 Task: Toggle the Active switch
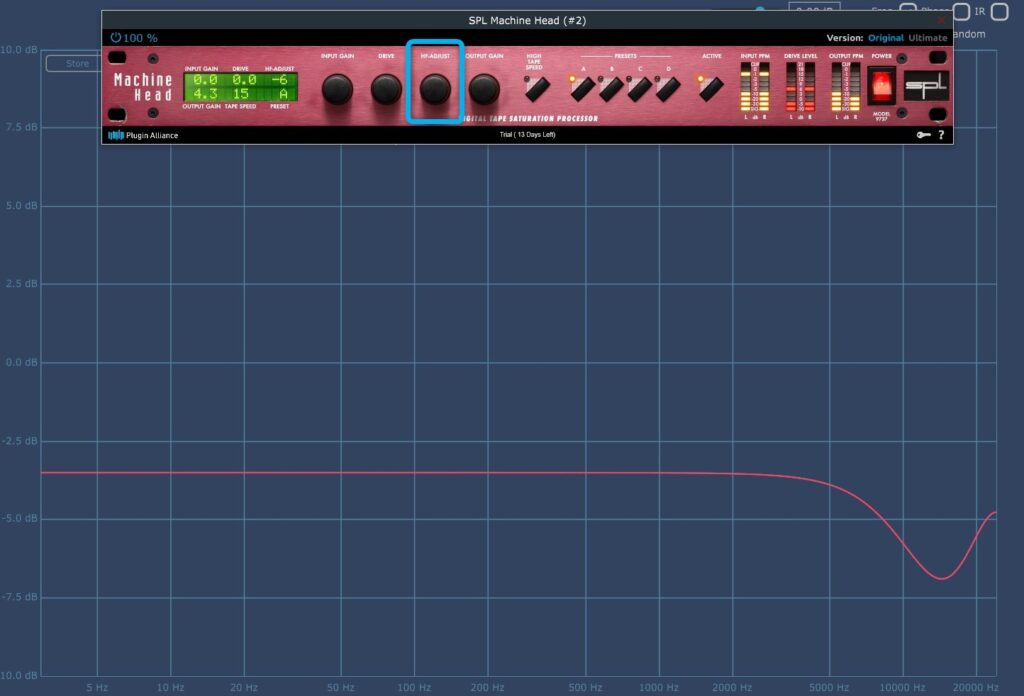pos(711,88)
